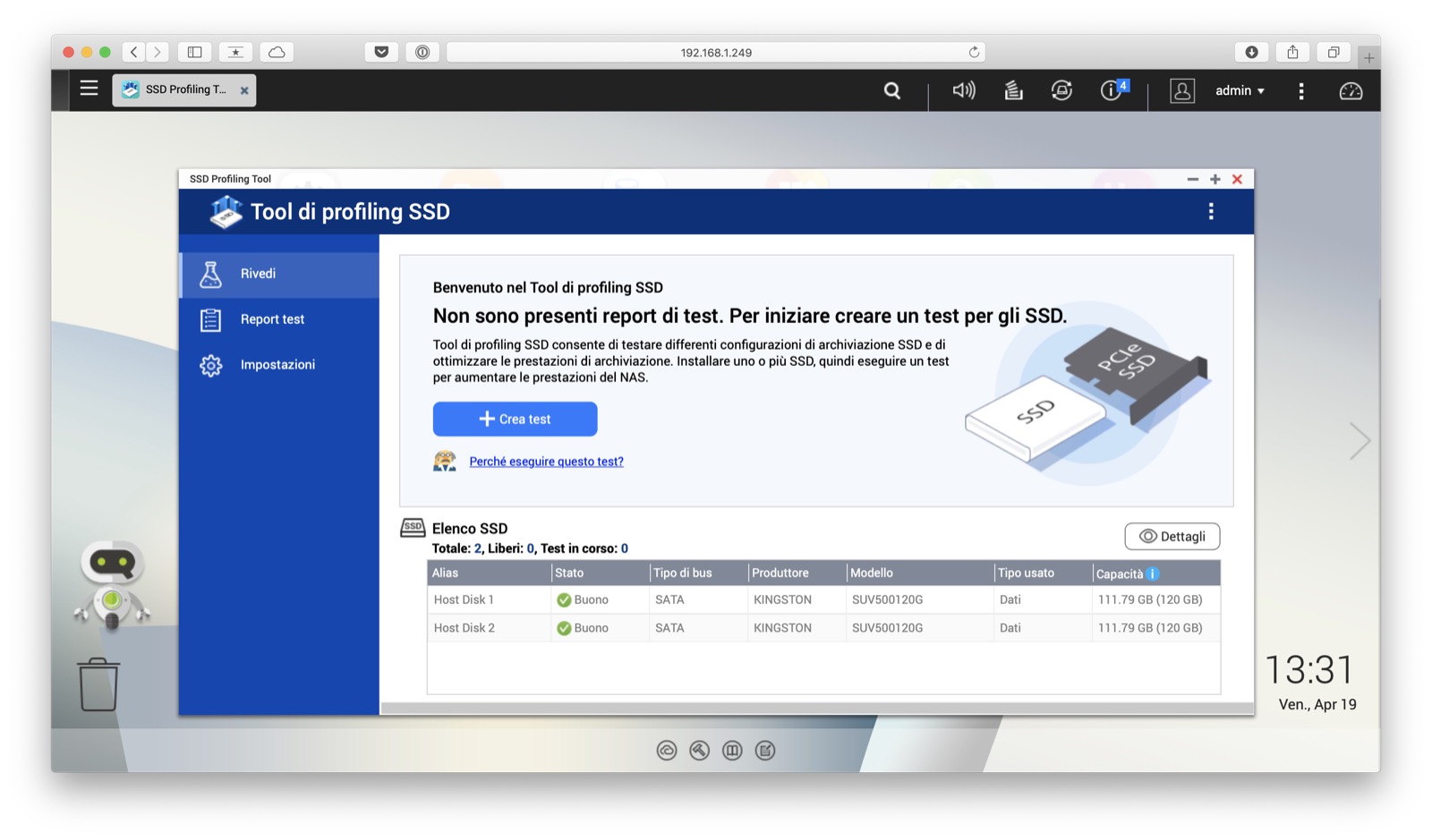Click third bottom dock icon
The height and width of the screenshot is (840, 1432).
732,751
